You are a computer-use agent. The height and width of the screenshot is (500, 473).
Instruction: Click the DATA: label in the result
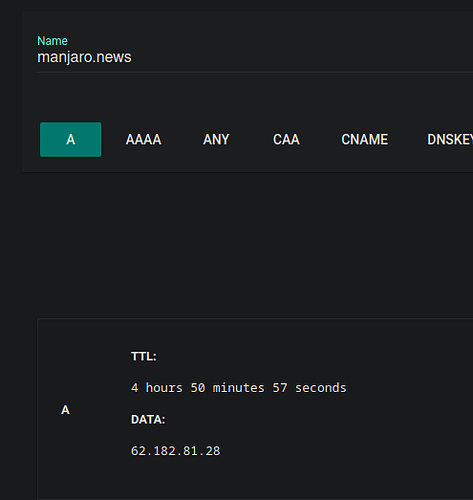pyautogui.click(x=148, y=419)
